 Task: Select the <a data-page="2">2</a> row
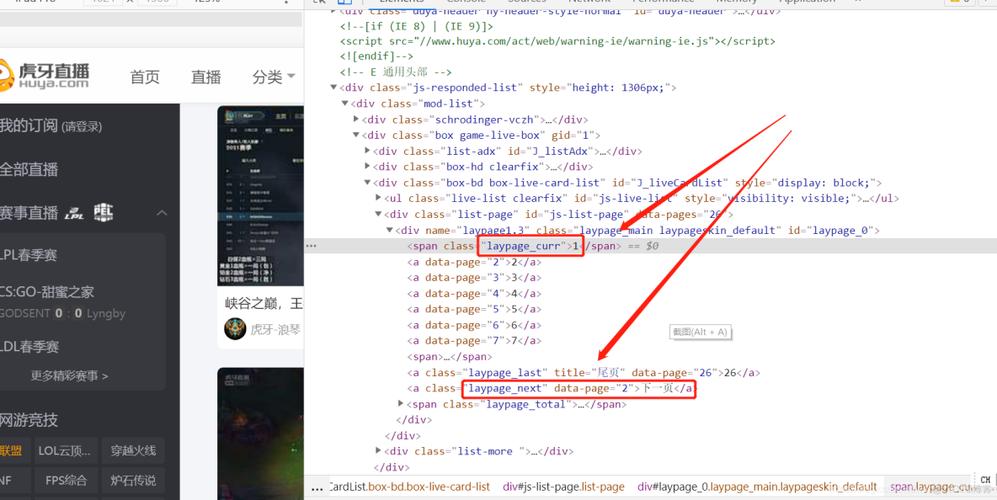474,262
